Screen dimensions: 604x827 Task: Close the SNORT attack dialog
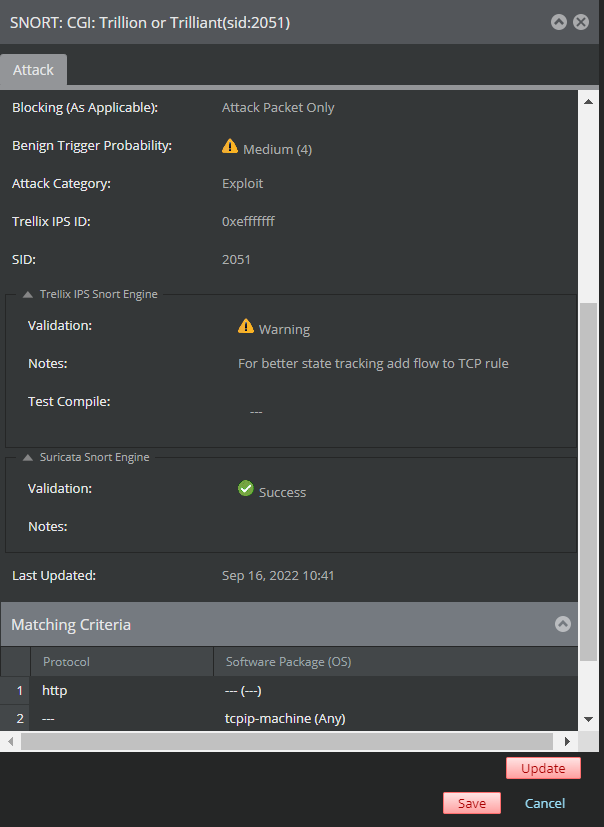click(x=581, y=22)
